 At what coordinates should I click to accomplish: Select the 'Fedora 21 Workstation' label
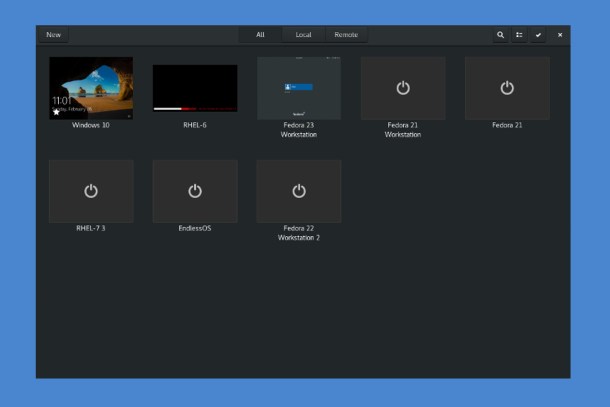(403, 130)
